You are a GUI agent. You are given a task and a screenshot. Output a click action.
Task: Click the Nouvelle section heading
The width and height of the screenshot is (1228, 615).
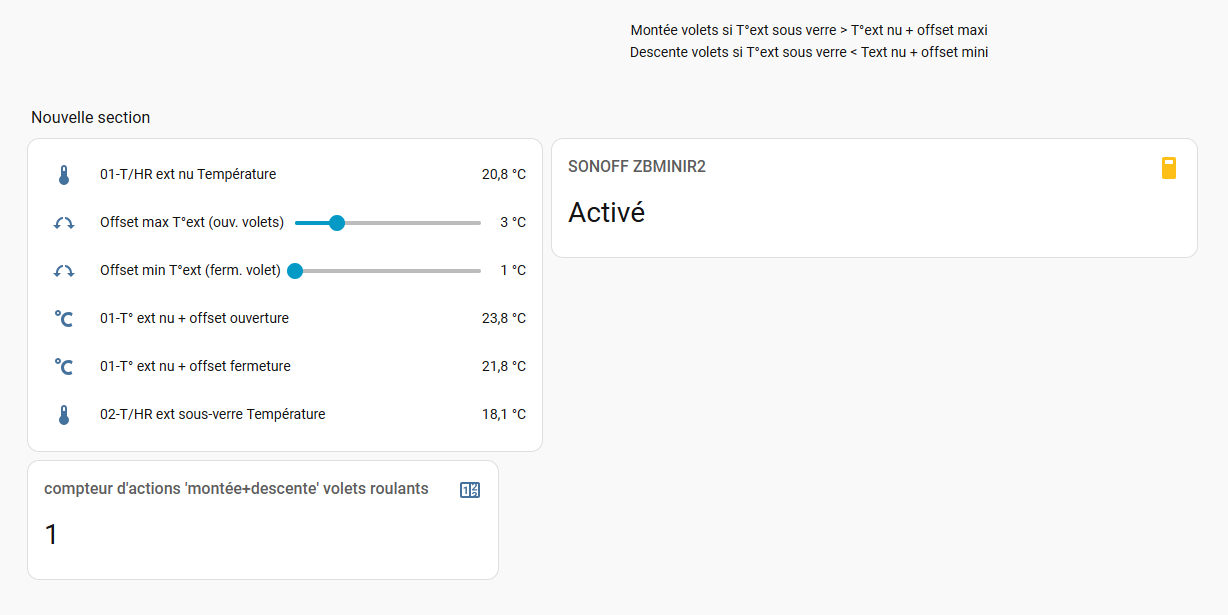tap(90, 118)
